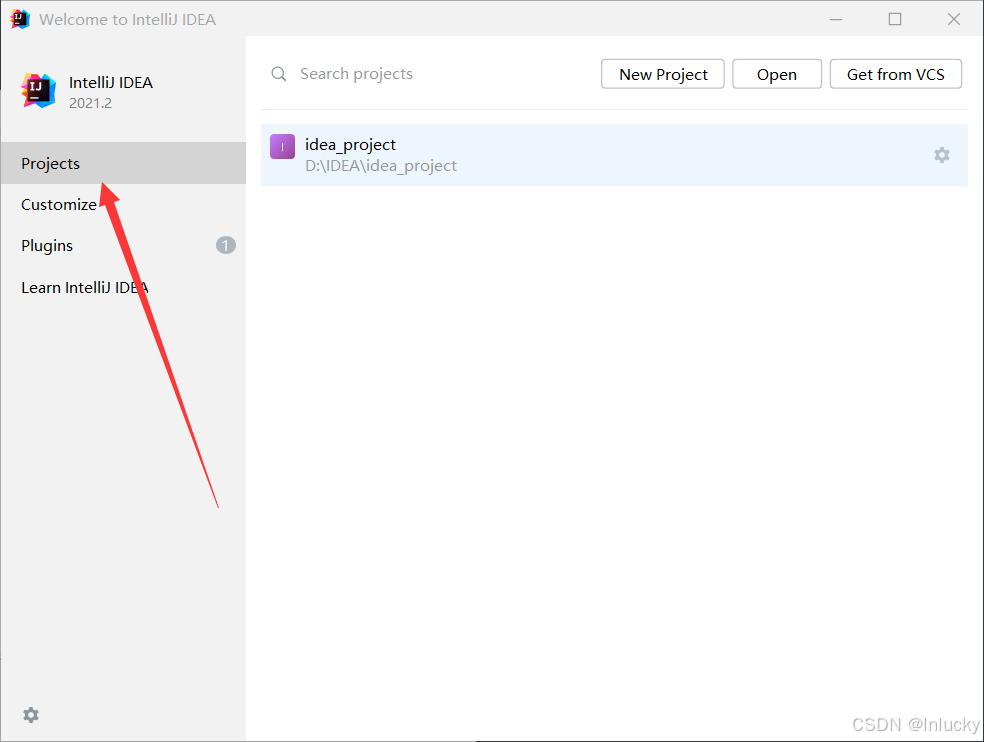Viewport: 984px width, 742px height.
Task: Switch to the Customize tab
Action: point(124,205)
